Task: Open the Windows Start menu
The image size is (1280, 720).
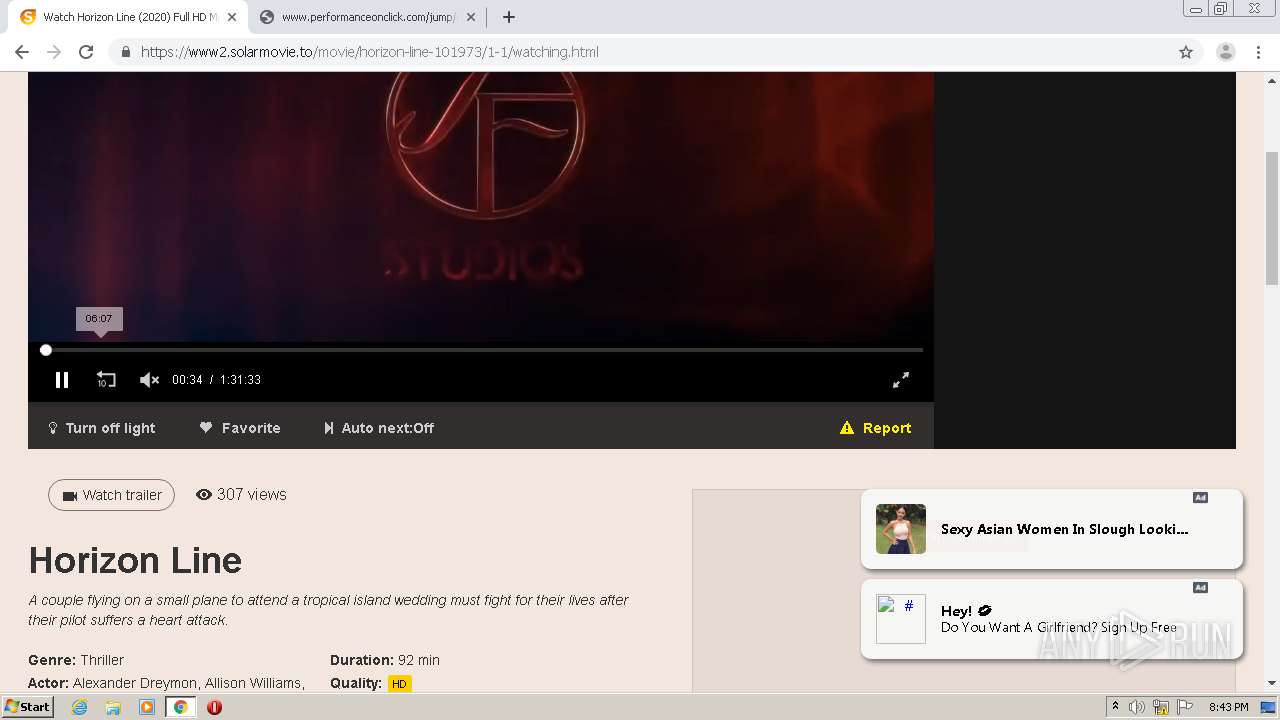Action: coord(27,707)
